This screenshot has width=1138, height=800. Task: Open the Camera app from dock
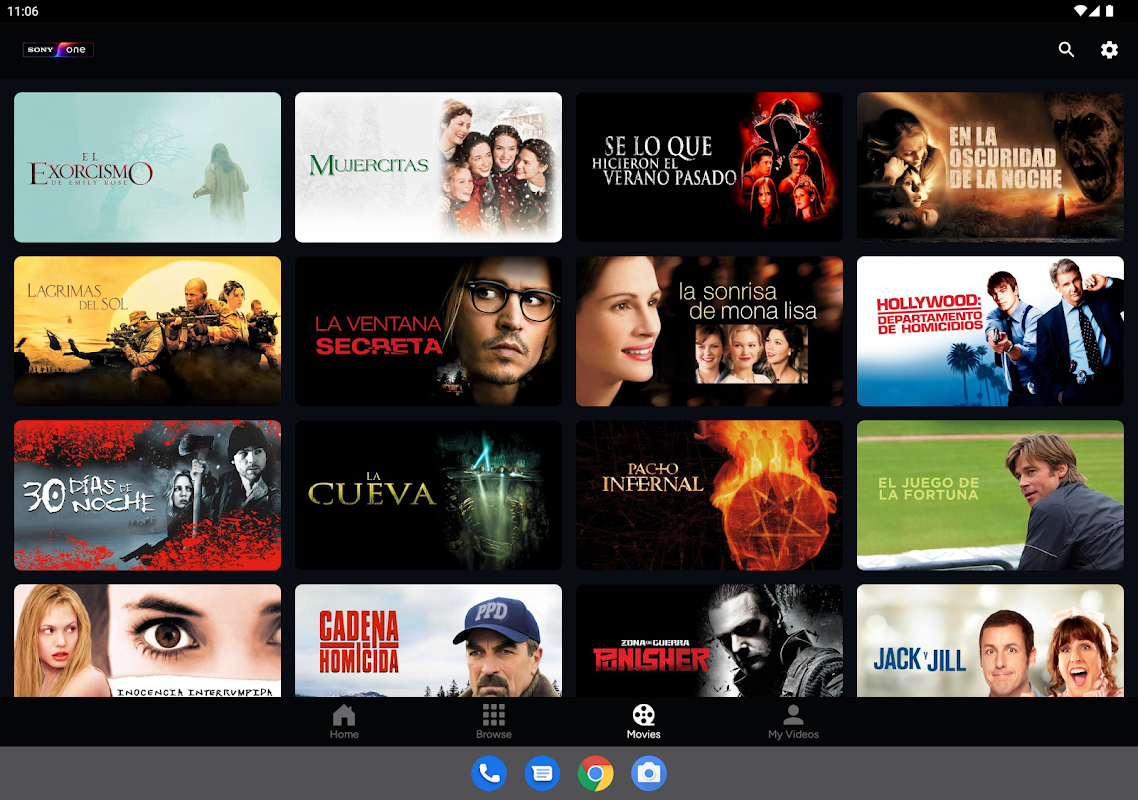(x=649, y=773)
